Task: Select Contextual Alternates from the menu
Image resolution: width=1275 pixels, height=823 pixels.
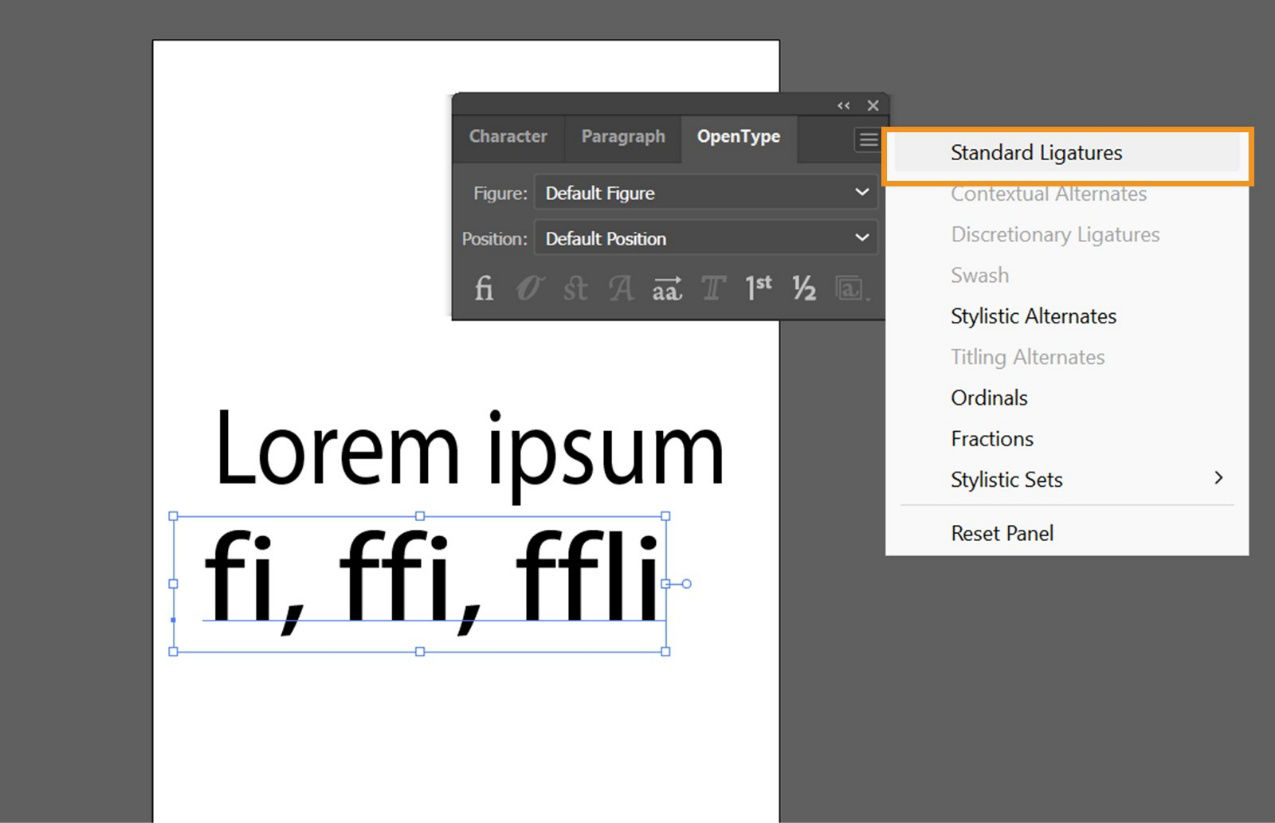Action: 1048,193
